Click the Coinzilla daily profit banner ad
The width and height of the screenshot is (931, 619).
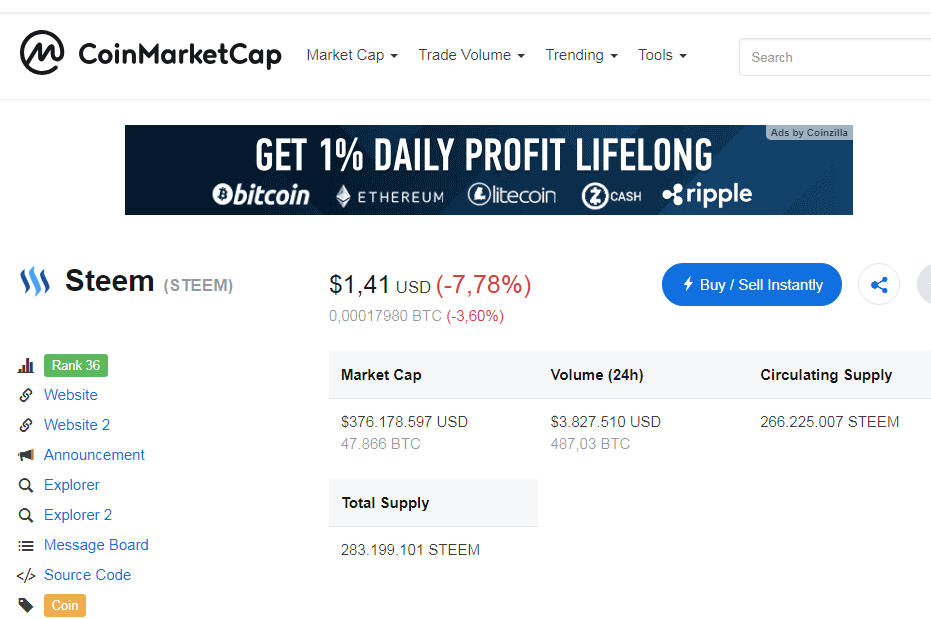tap(488, 170)
